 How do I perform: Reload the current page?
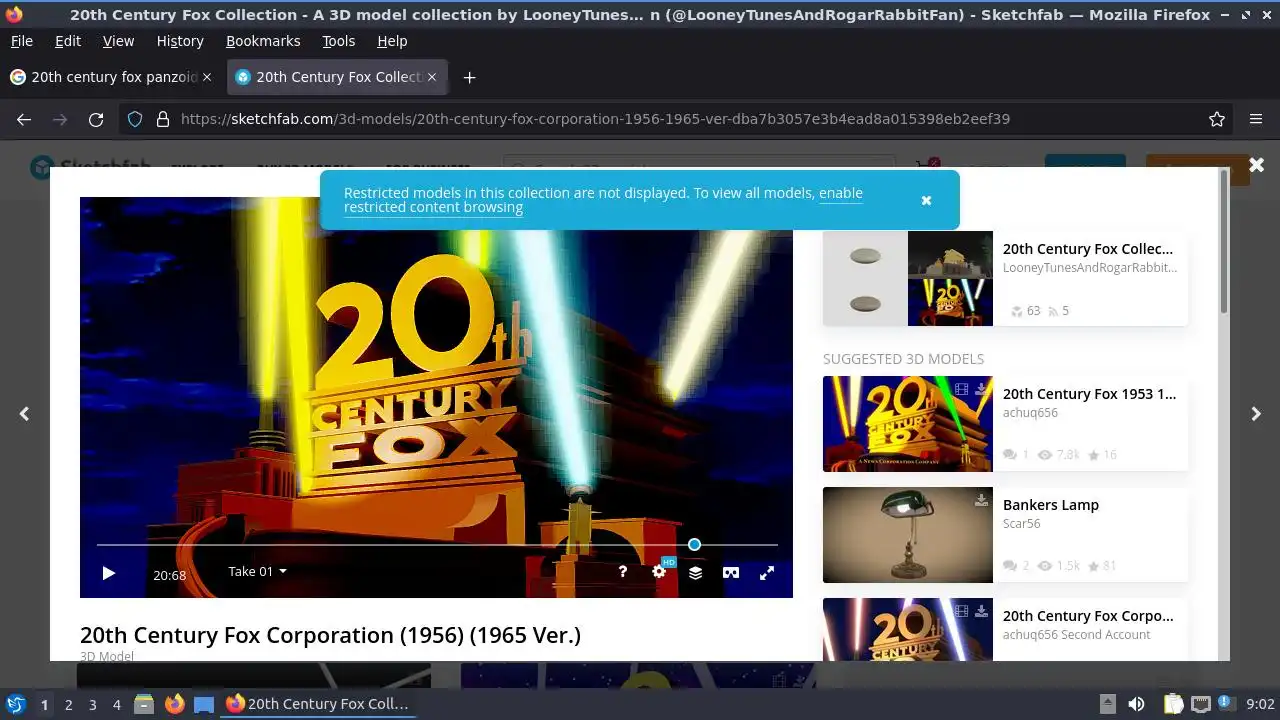coord(96,119)
